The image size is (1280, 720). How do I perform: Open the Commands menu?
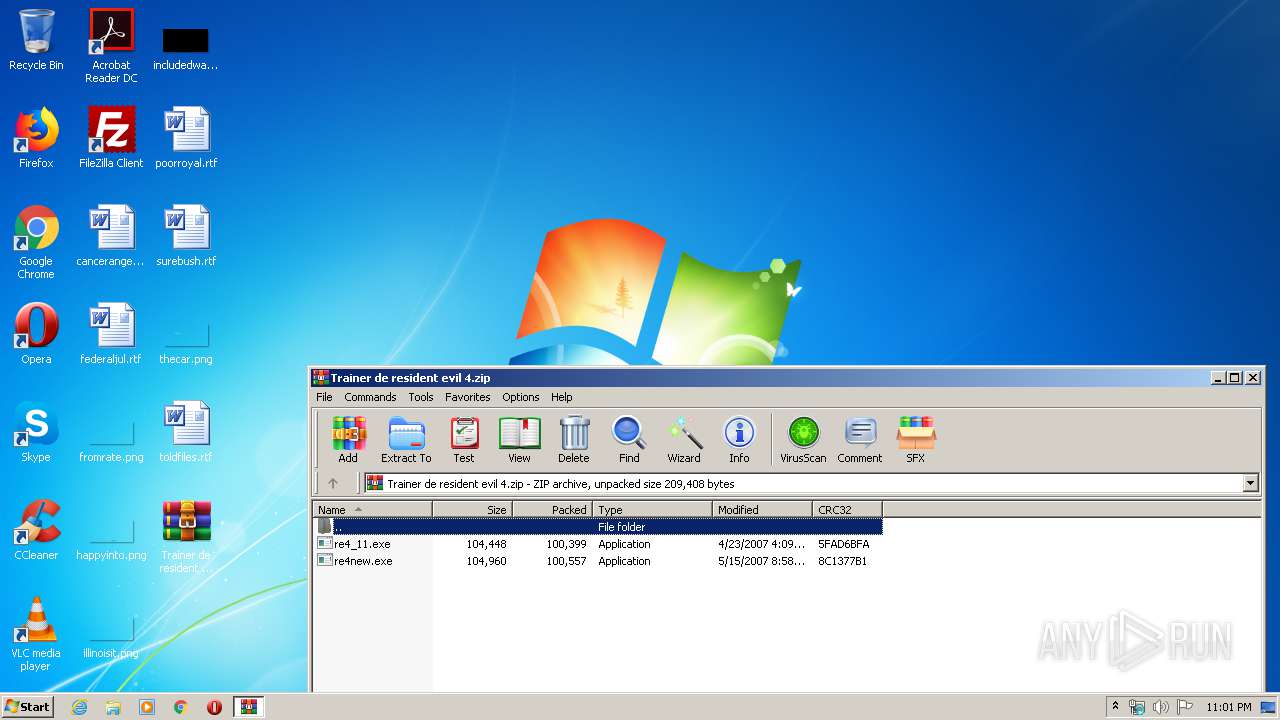pos(370,397)
